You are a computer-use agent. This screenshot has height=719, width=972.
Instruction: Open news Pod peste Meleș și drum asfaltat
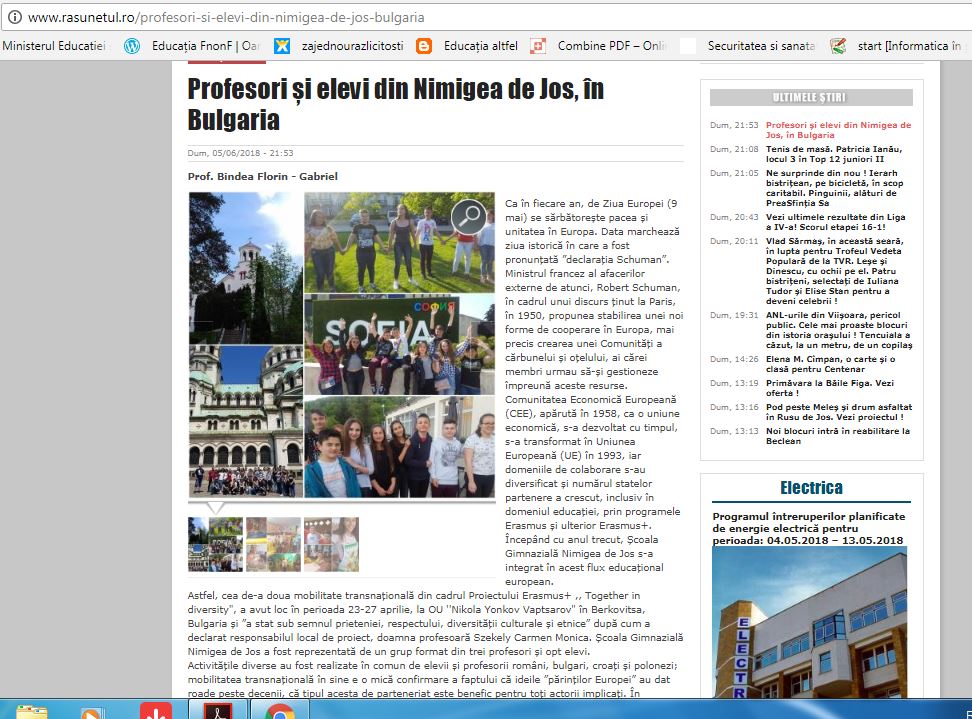[839, 412]
